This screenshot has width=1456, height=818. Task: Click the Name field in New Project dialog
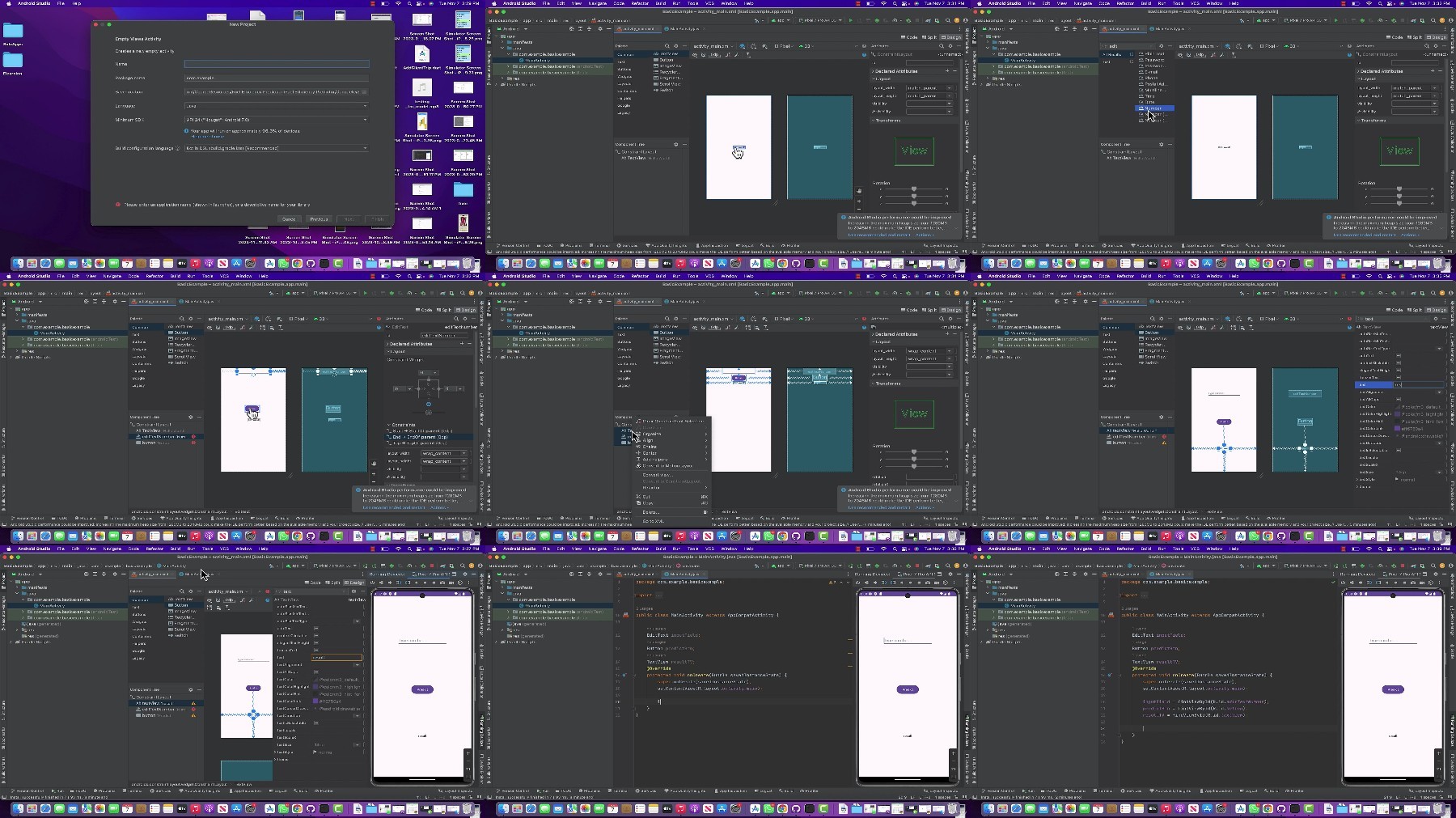pos(277,64)
